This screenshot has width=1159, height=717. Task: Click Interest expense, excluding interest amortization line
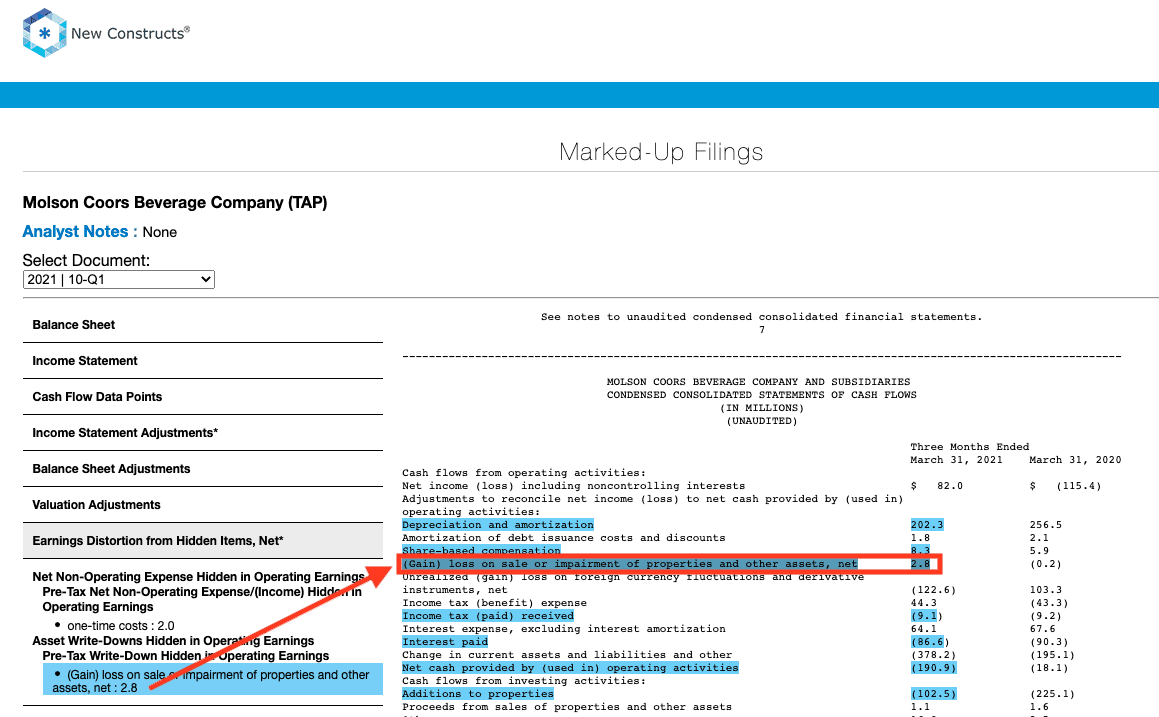tap(563, 629)
